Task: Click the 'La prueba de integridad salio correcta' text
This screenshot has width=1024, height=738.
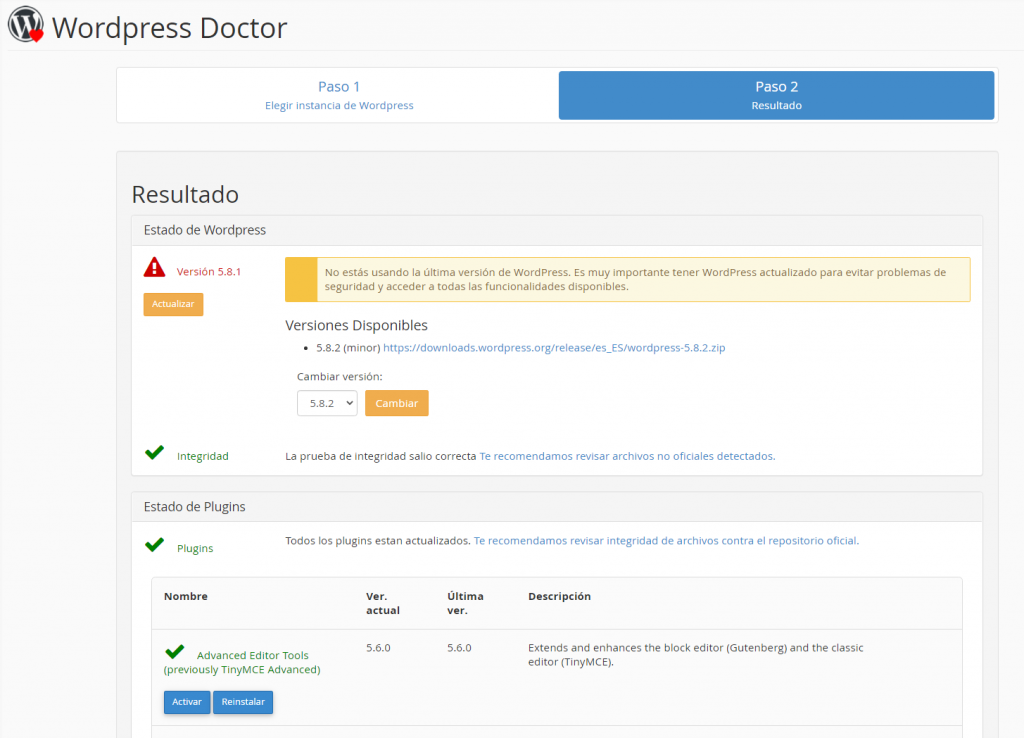Action: (x=381, y=456)
